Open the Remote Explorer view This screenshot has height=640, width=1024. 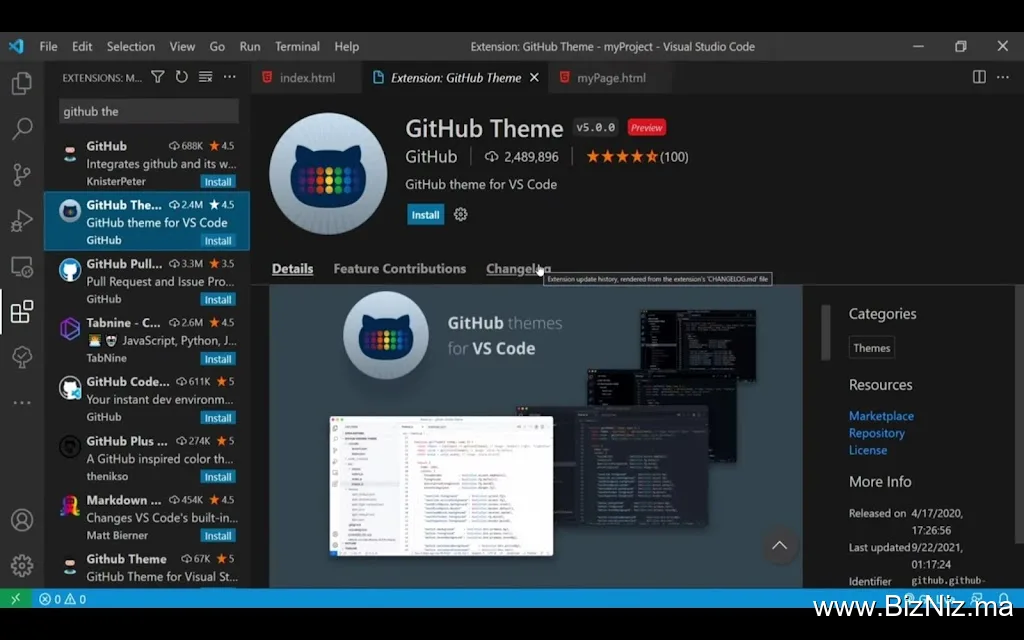22,266
